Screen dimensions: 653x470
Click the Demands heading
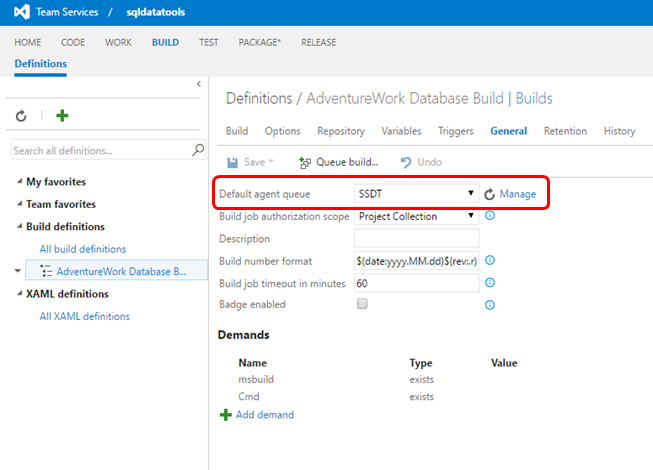(244, 335)
